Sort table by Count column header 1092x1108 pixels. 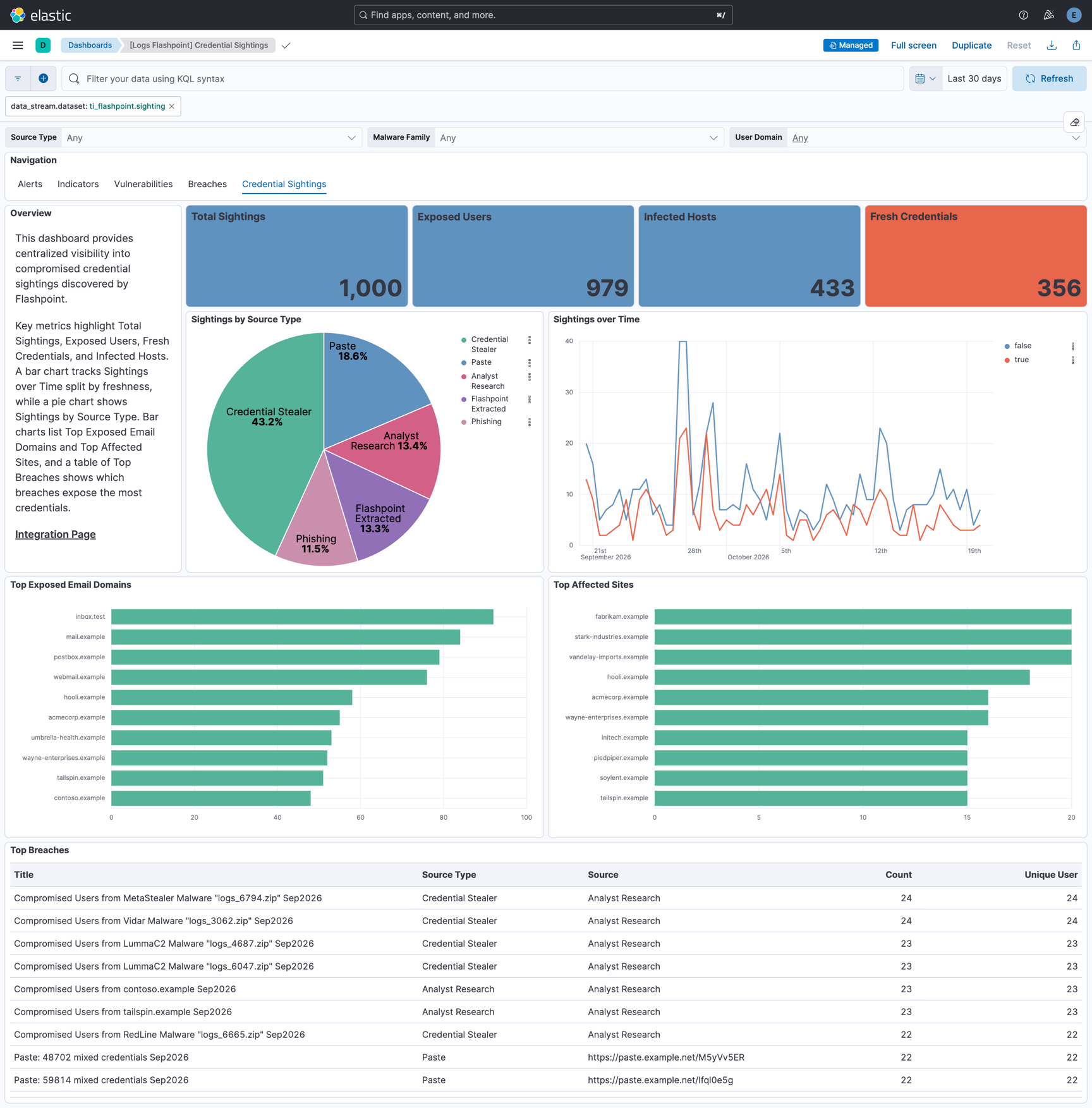(x=898, y=875)
